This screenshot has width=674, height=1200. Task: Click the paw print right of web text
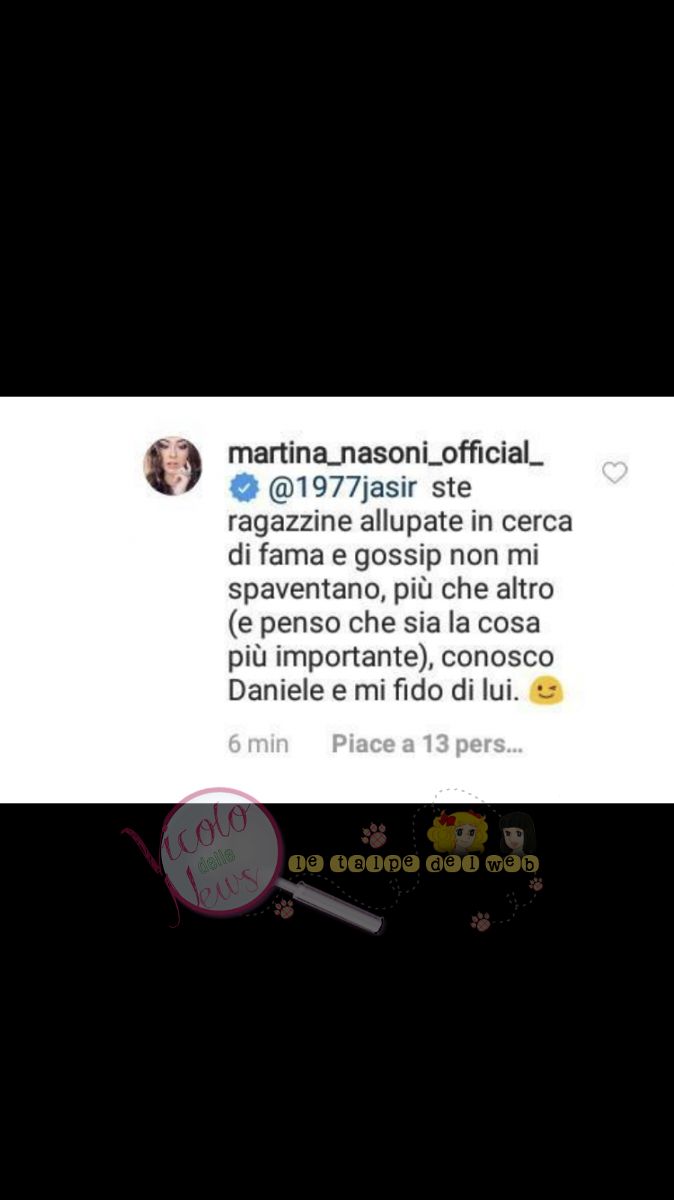coord(536,883)
